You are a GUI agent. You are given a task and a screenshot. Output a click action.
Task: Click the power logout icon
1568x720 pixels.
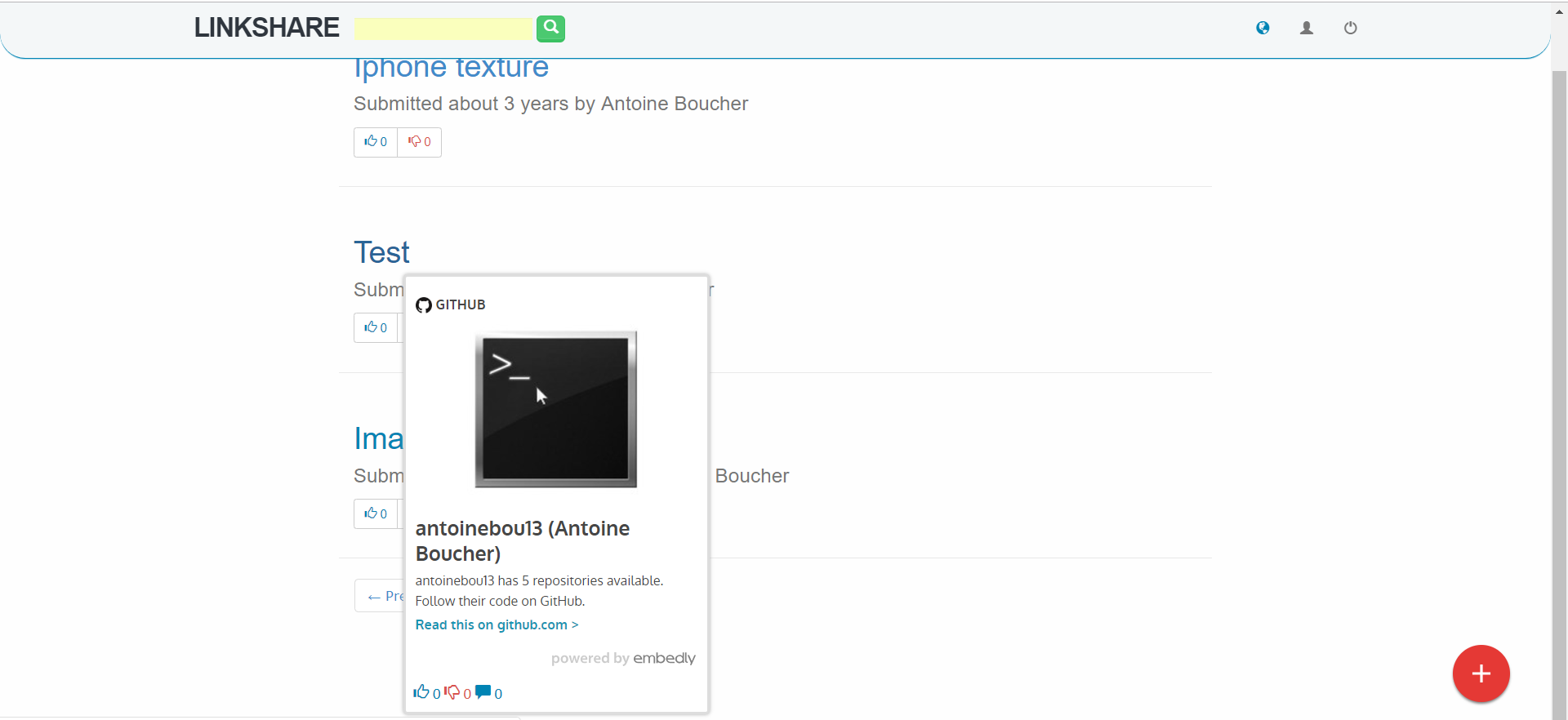pyautogui.click(x=1351, y=28)
